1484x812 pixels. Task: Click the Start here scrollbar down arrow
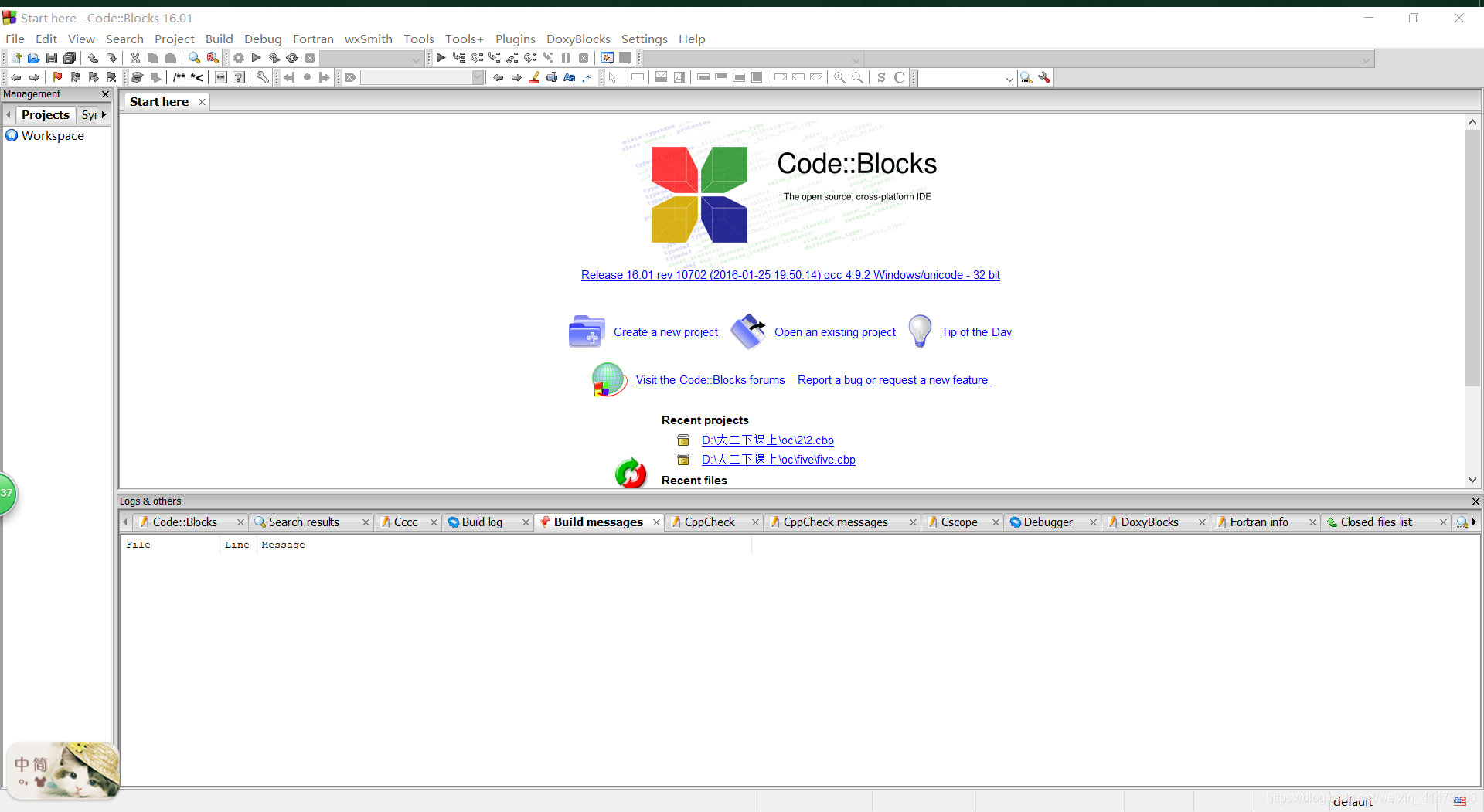(1472, 480)
